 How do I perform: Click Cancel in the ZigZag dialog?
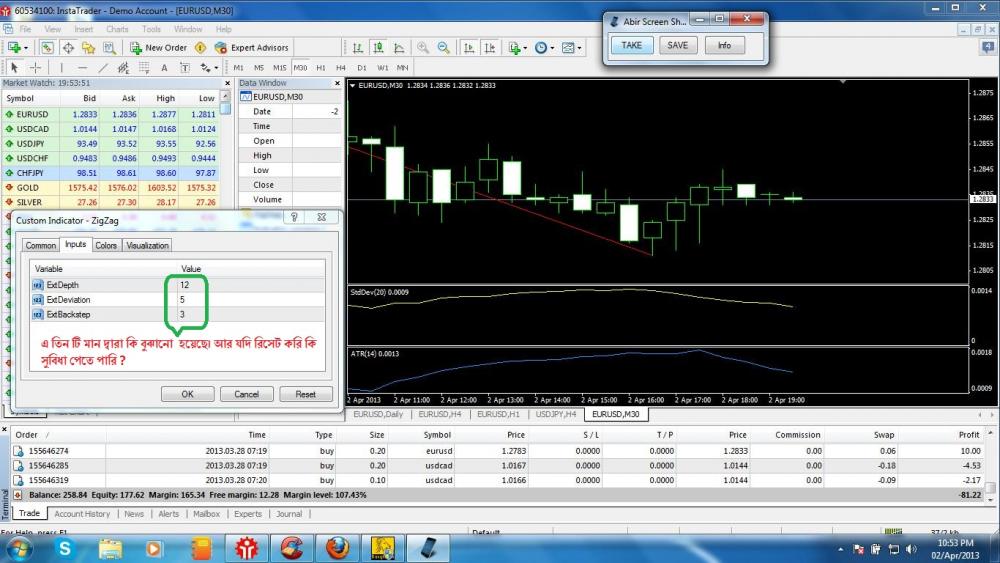(246, 394)
